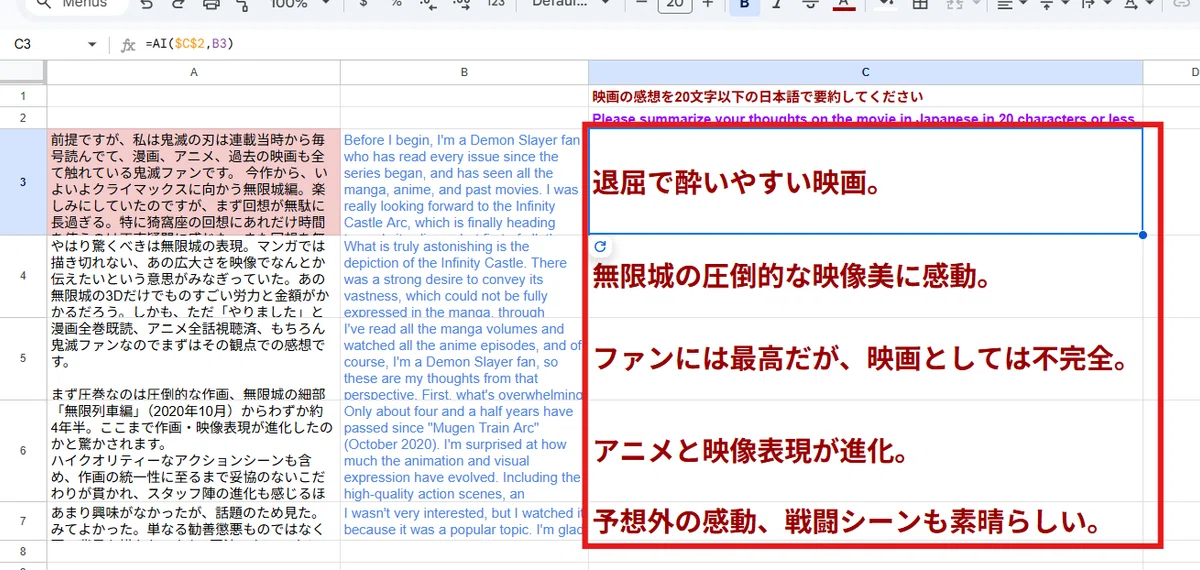
Task: Click the font size field
Action: (x=675, y=4)
